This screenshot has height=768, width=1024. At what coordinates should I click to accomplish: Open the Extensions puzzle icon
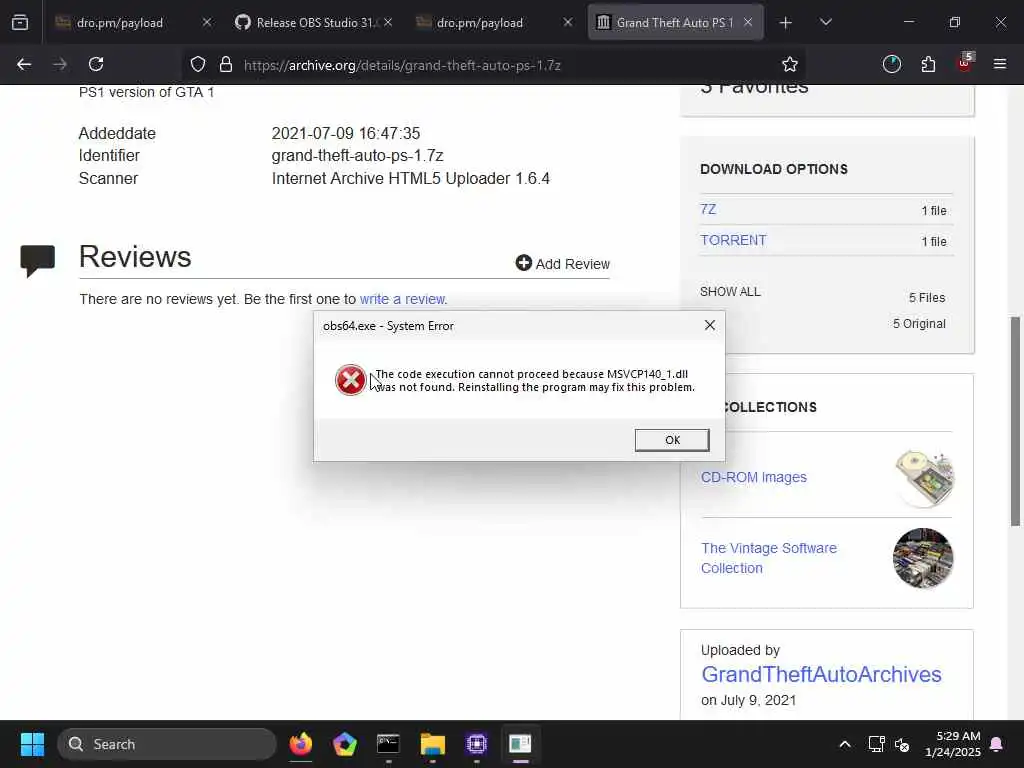click(928, 64)
